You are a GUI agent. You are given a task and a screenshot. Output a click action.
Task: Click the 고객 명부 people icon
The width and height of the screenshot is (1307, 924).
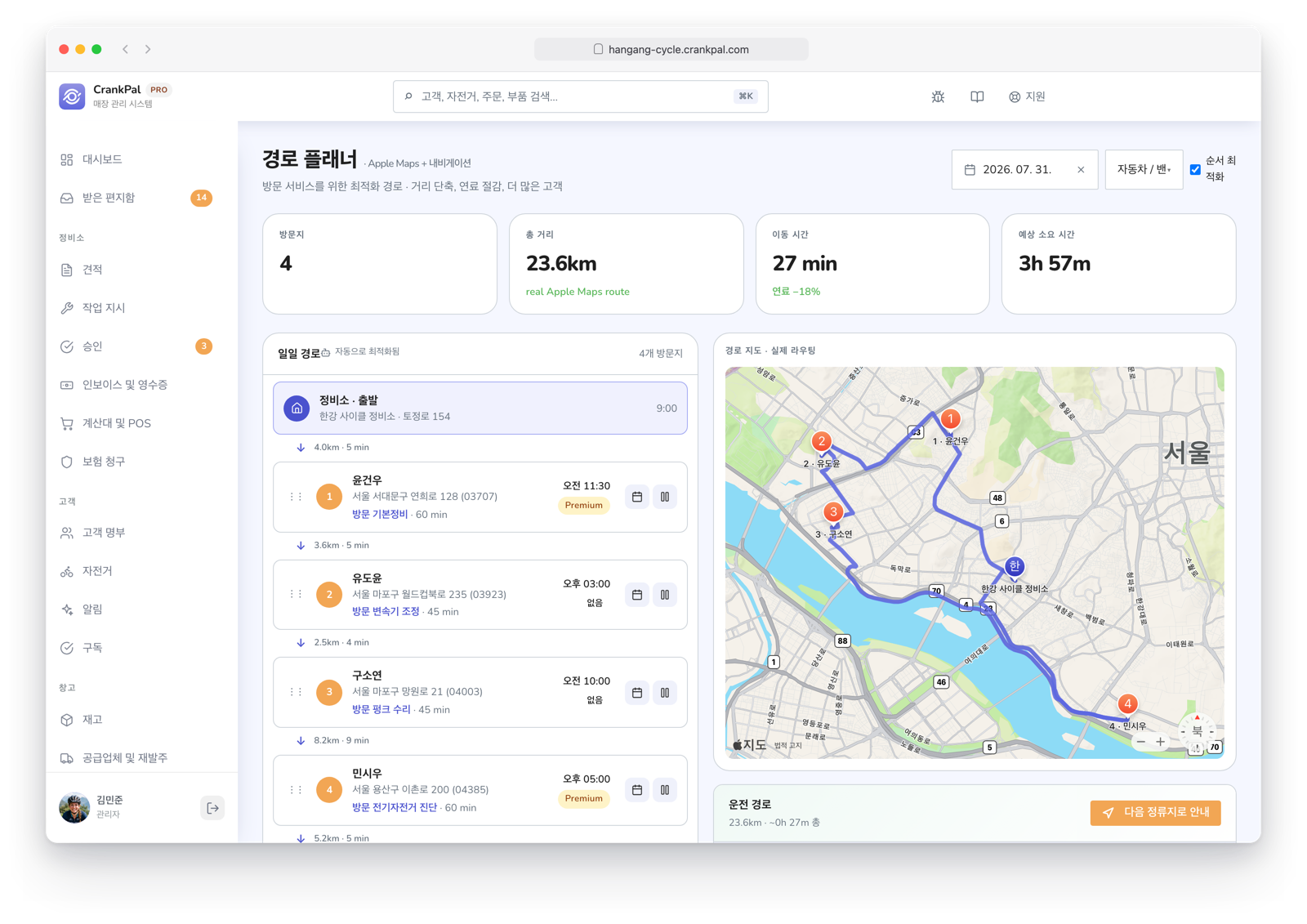67,533
